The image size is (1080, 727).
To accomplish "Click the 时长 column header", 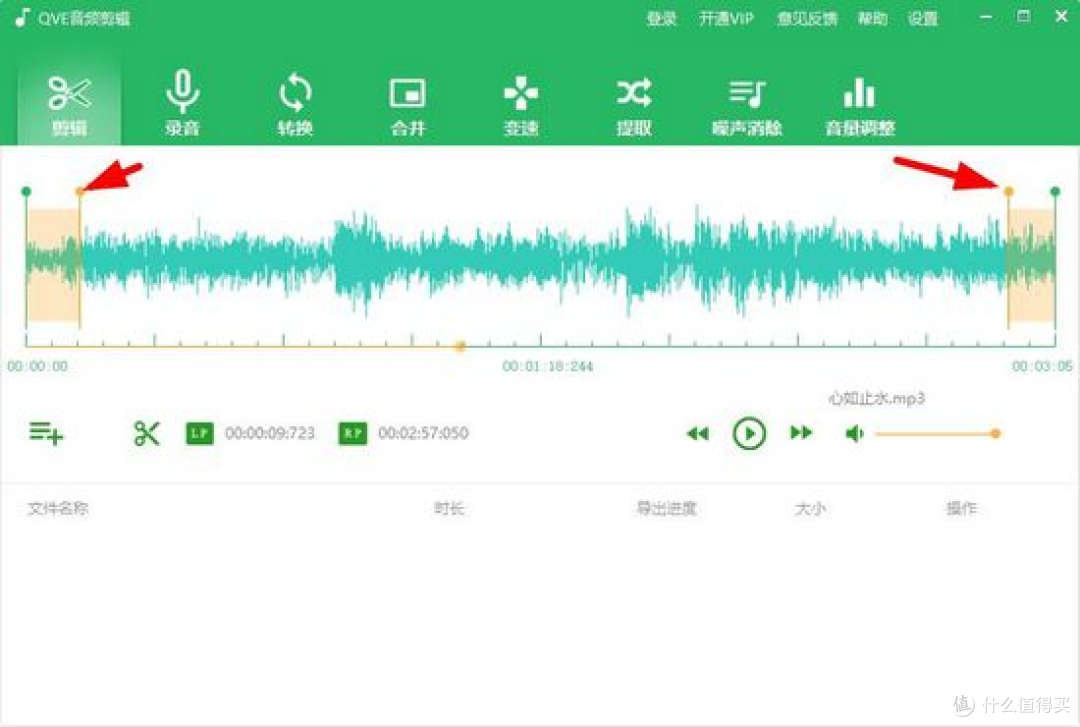I will (x=449, y=509).
